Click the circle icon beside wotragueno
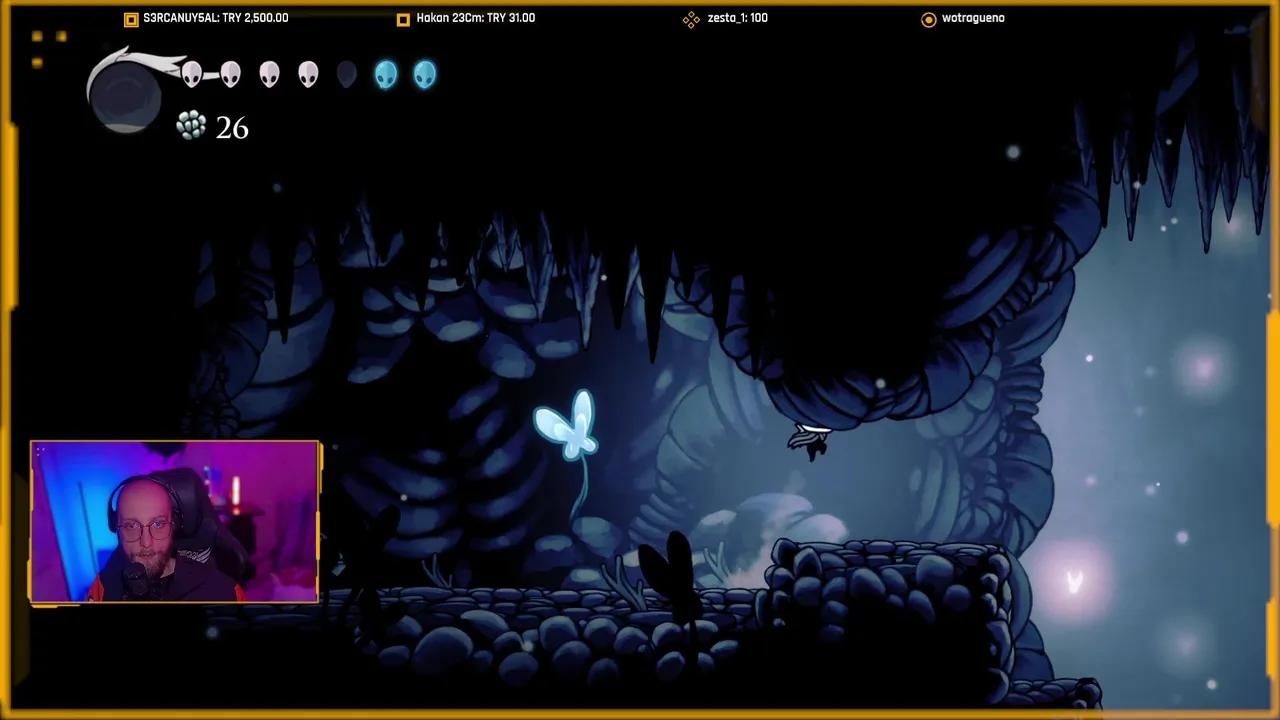The image size is (1280, 720). point(929,19)
